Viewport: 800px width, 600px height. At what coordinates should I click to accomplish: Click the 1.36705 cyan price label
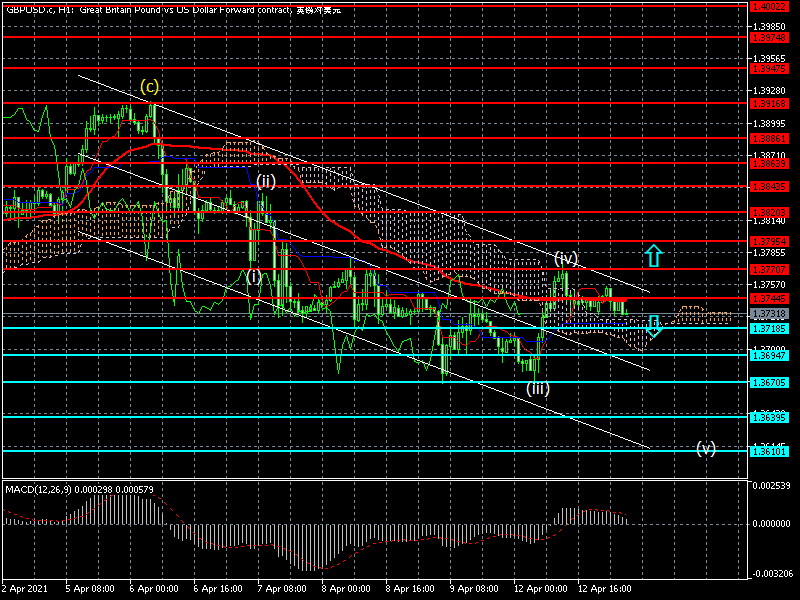coord(769,383)
